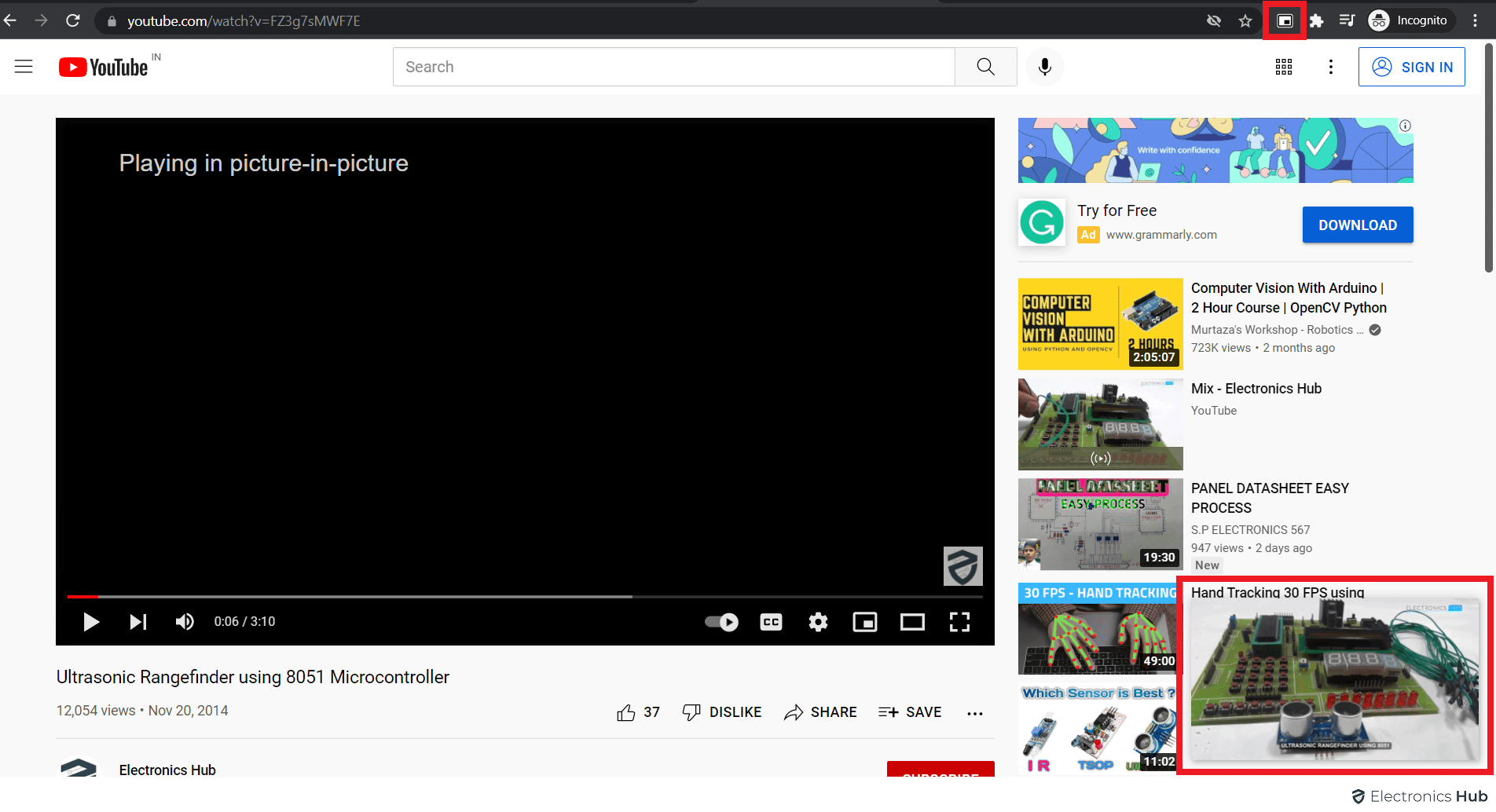Open the YouTube apps grid
1496x812 pixels.
(1284, 67)
